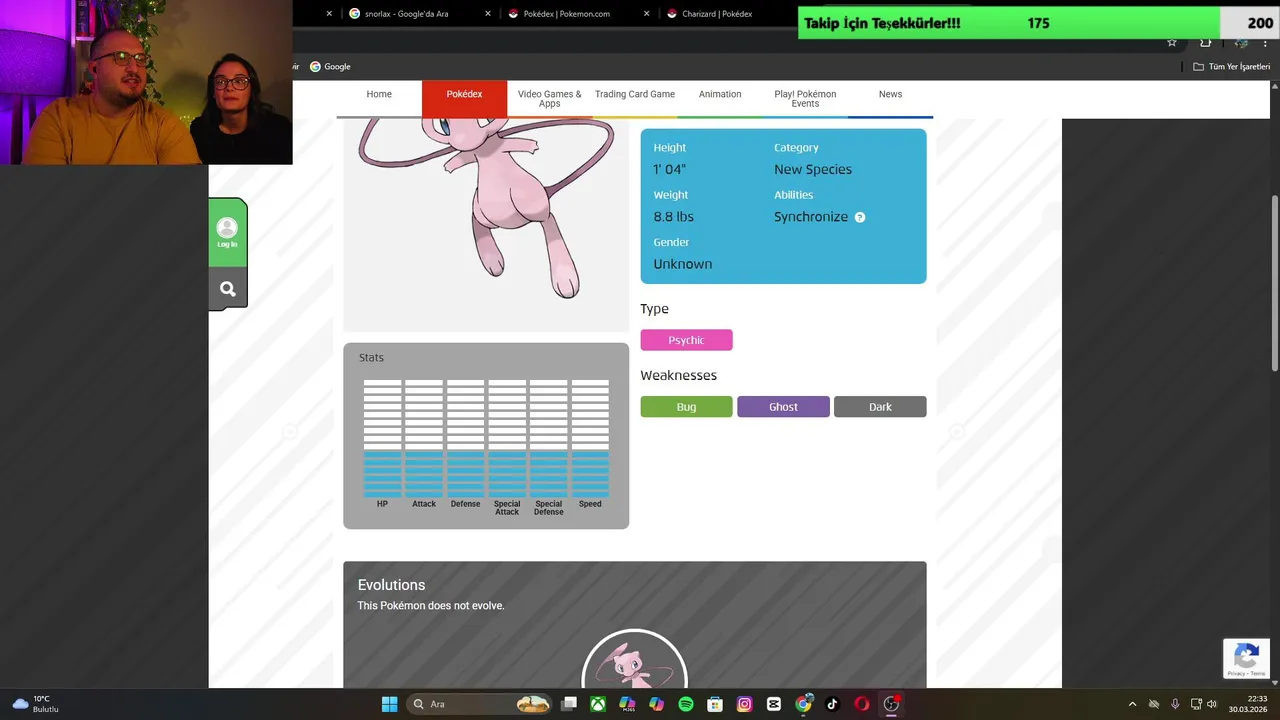This screenshot has height=720, width=1280.
Task: Close the snorlax Google search tab
Action: [x=488, y=14]
